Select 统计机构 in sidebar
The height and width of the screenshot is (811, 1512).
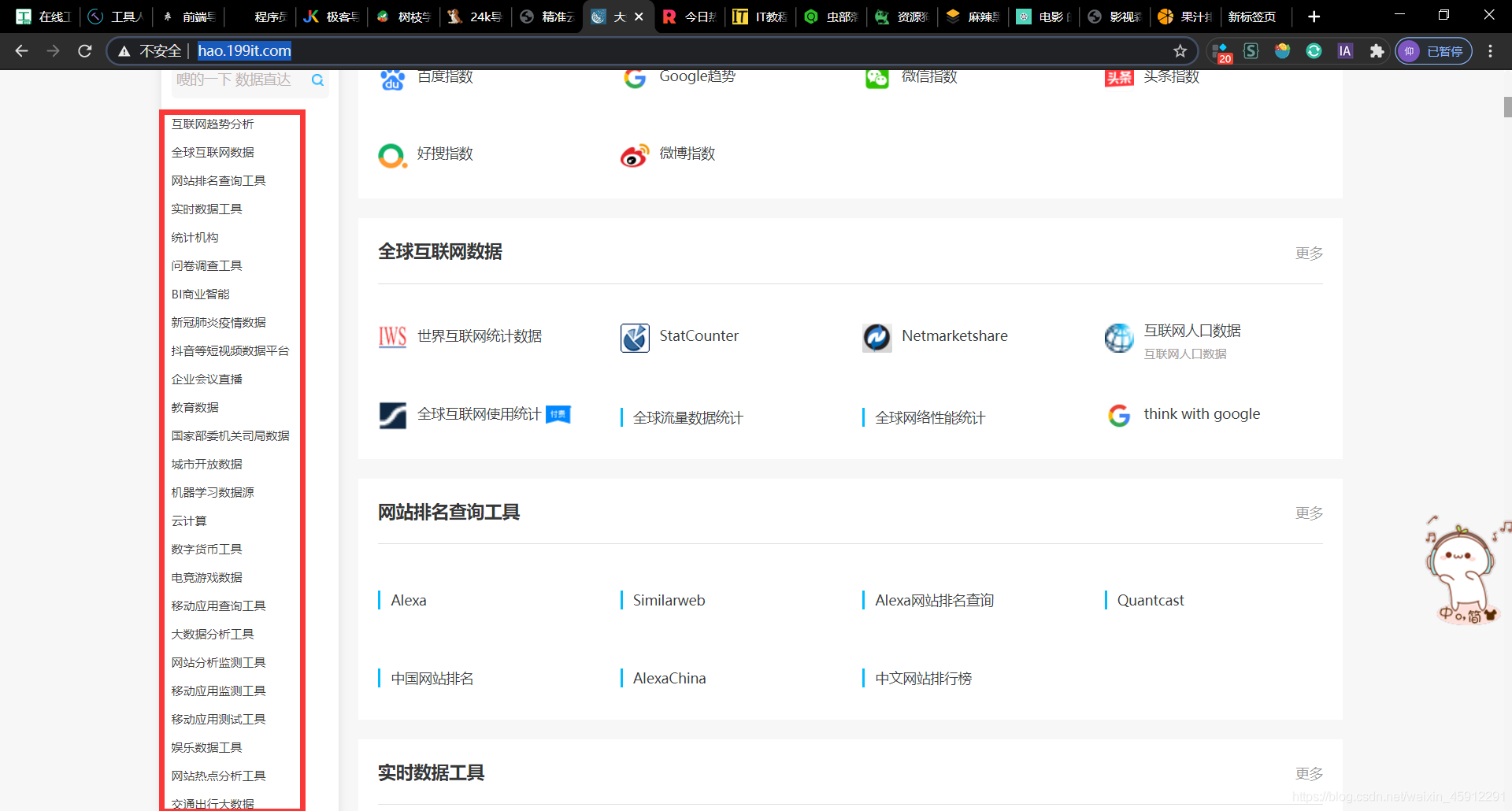(x=195, y=238)
